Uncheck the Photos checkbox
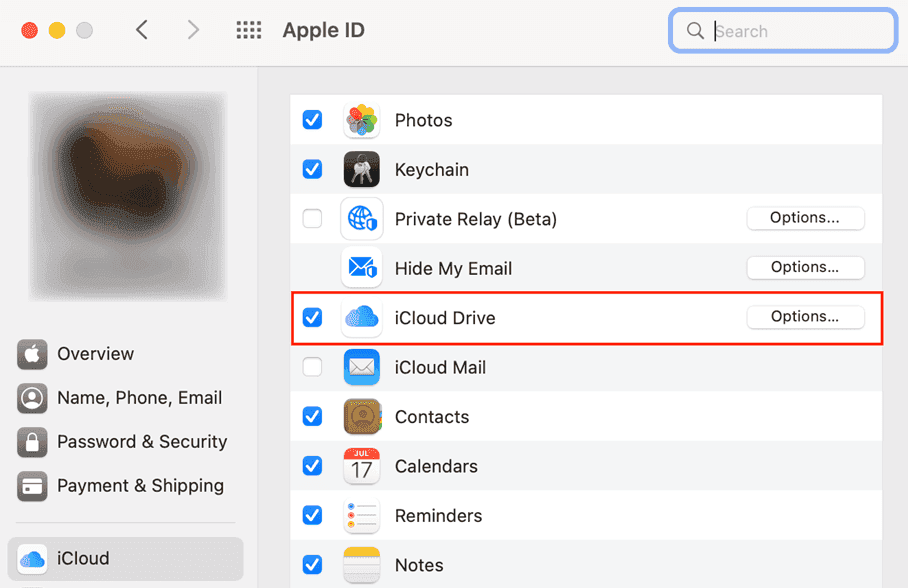908x588 pixels. point(312,120)
